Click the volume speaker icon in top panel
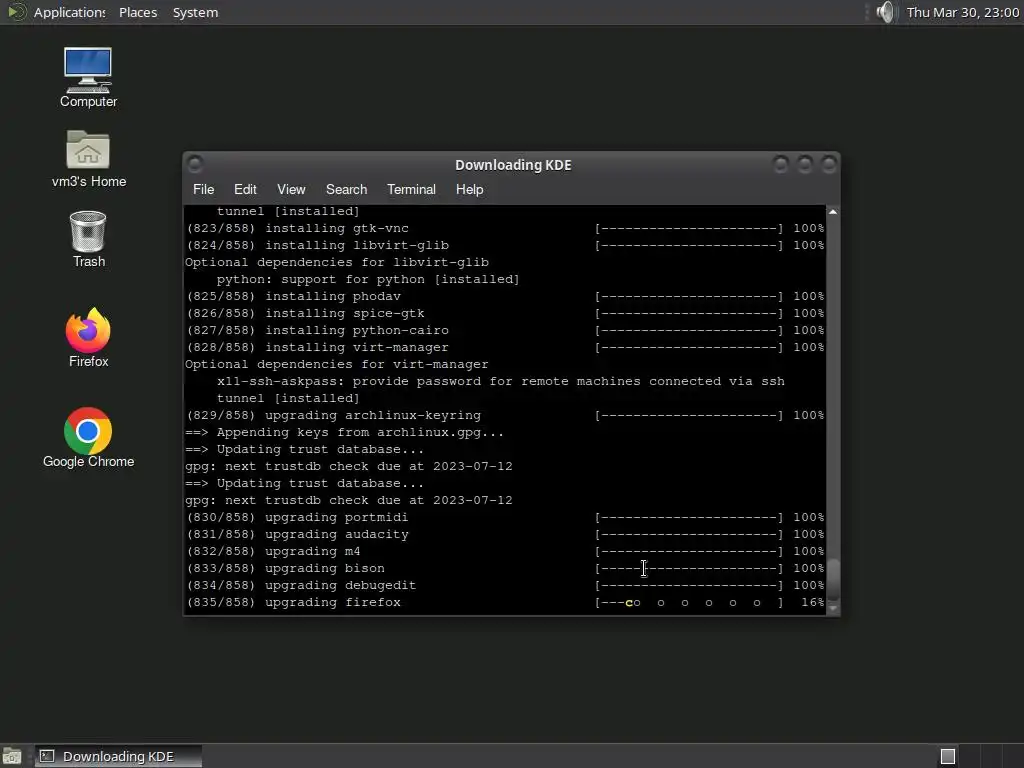The height and width of the screenshot is (768, 1024). tap(885, 12)
